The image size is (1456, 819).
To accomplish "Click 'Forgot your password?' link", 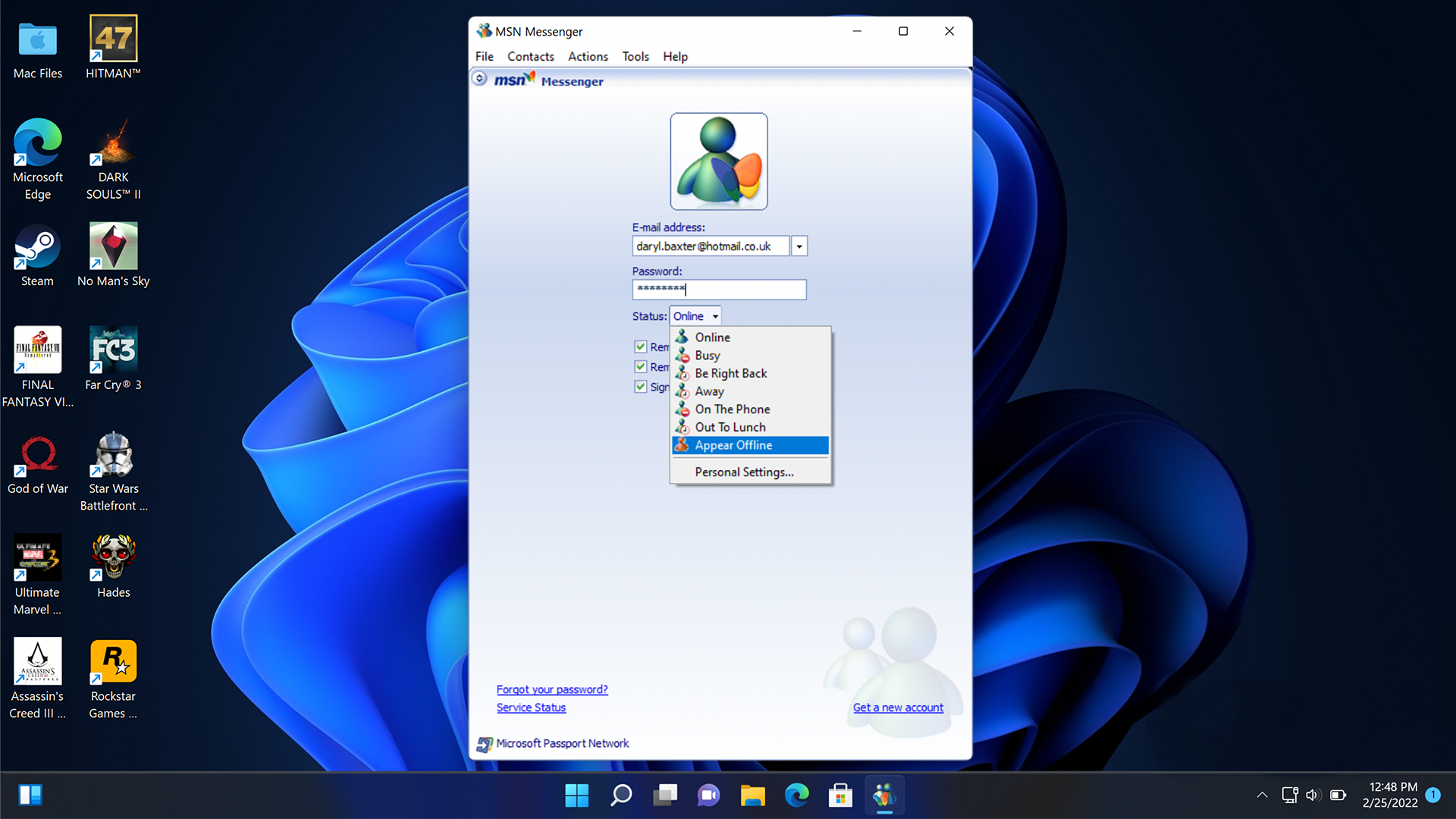I will coord(552,689).
